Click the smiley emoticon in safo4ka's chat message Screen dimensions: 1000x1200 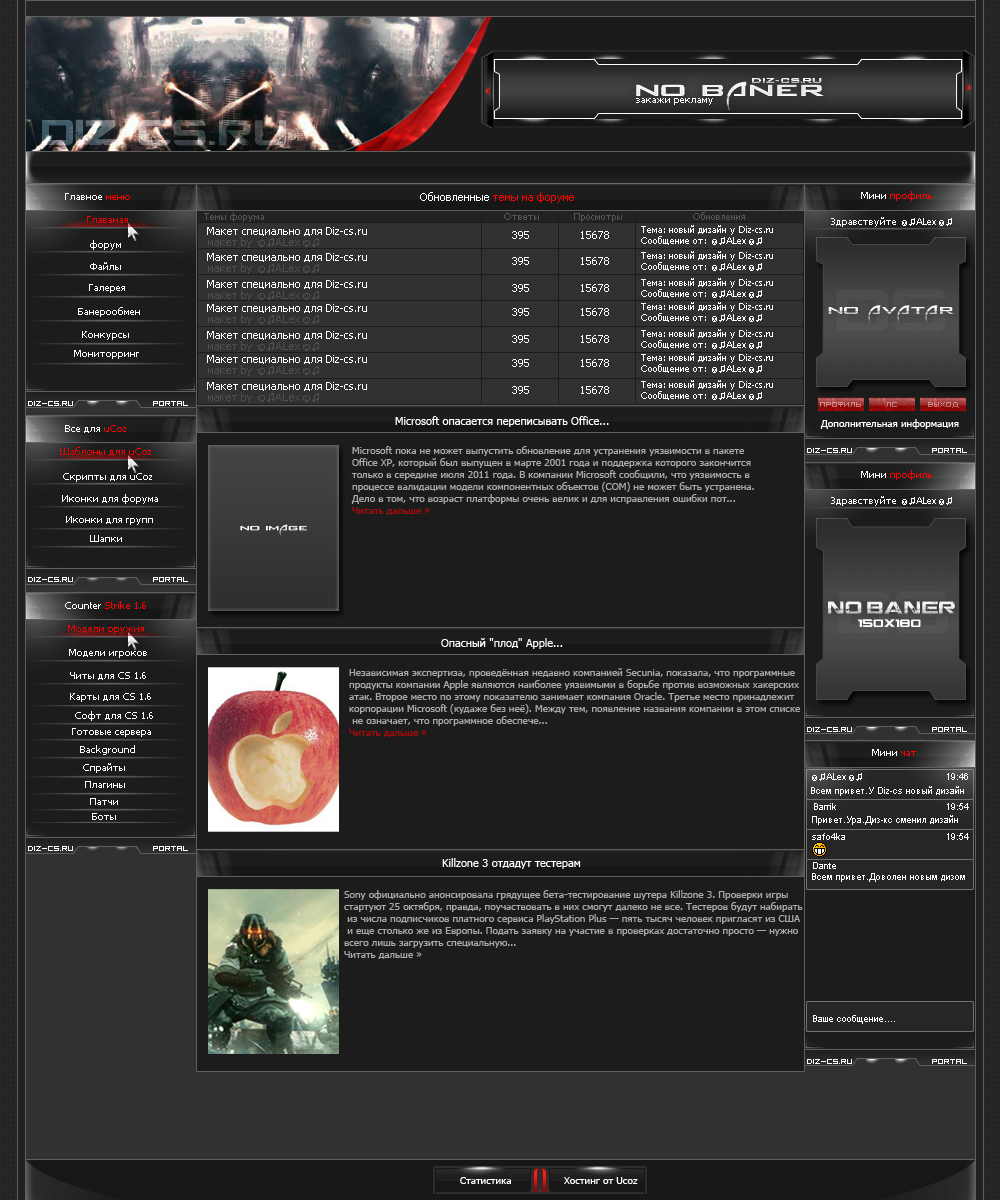(x=819, y=849)
